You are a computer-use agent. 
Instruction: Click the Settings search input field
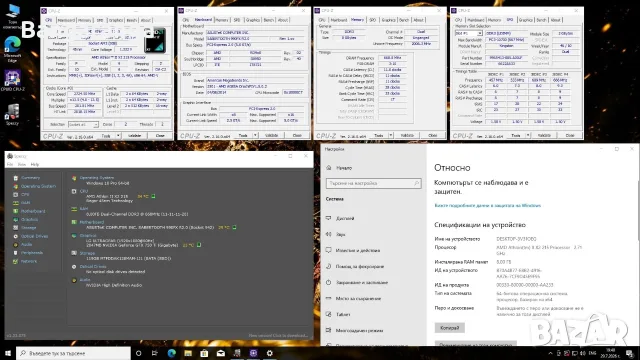click(x=373, y=183)
